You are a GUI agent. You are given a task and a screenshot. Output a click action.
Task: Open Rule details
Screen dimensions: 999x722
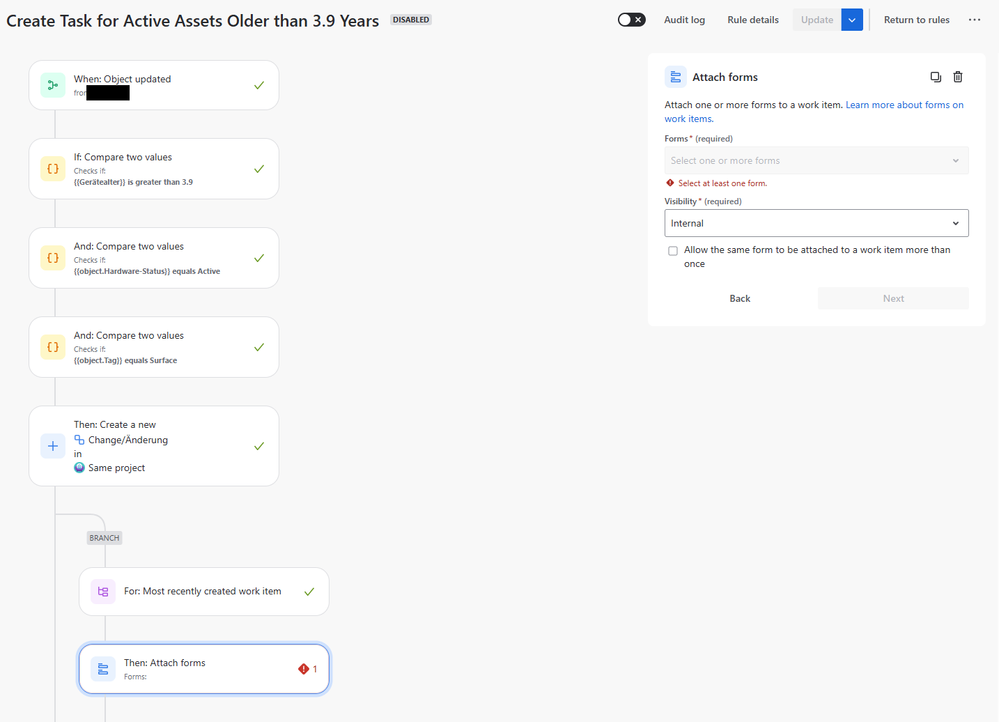click(753, 20)
